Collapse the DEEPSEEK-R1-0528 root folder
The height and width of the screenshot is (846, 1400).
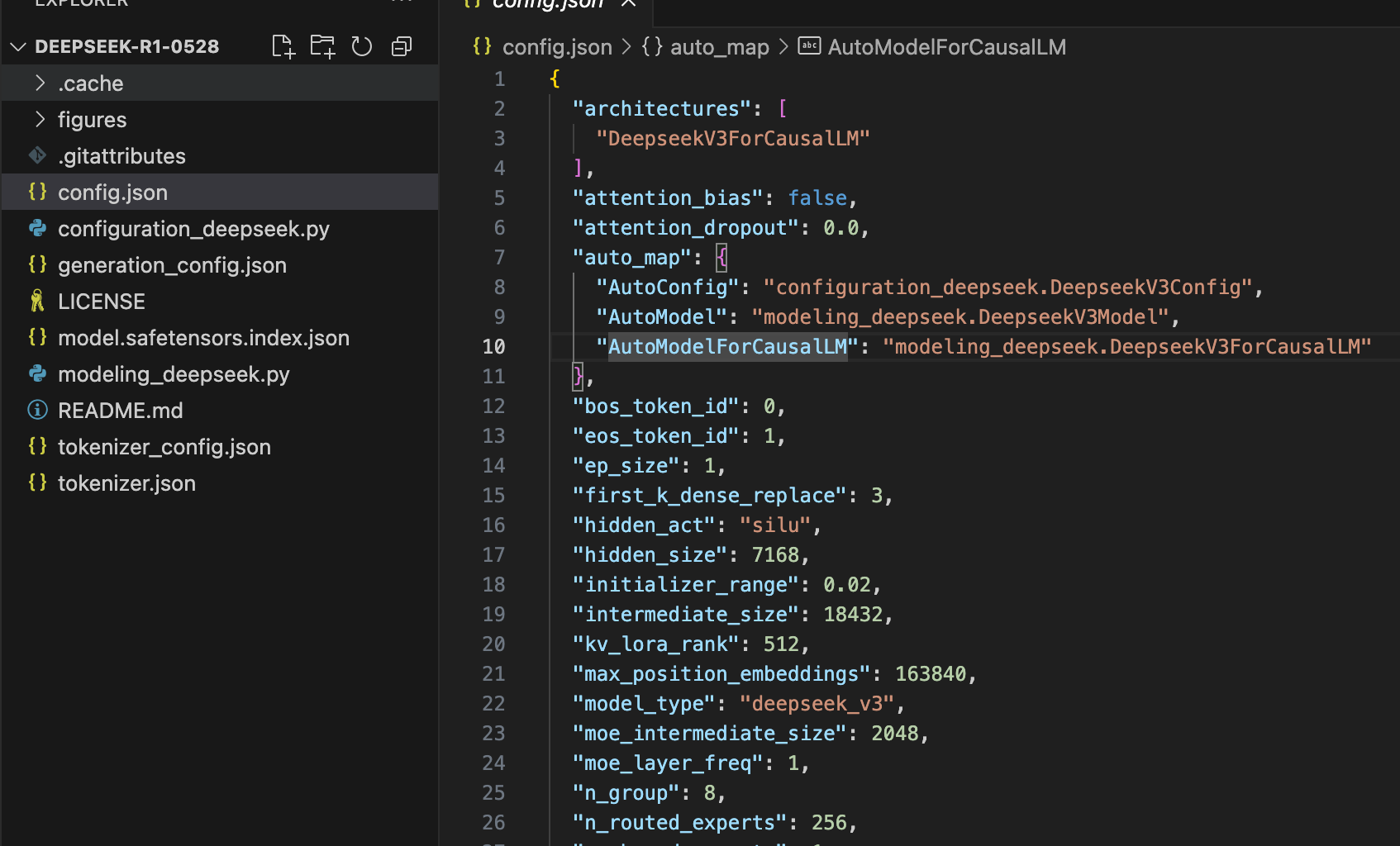[x=18, y=47]
